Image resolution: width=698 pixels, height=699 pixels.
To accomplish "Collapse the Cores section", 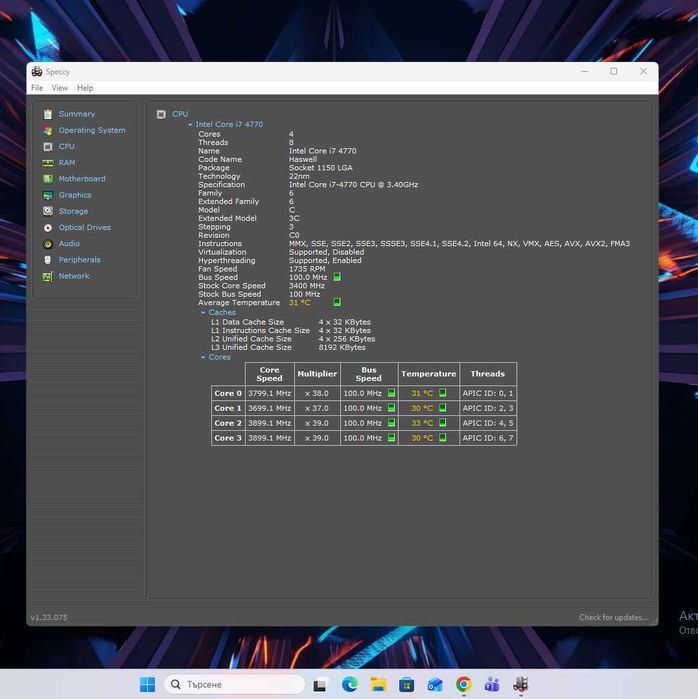I will pyautogui.click(x=203, y=358).
